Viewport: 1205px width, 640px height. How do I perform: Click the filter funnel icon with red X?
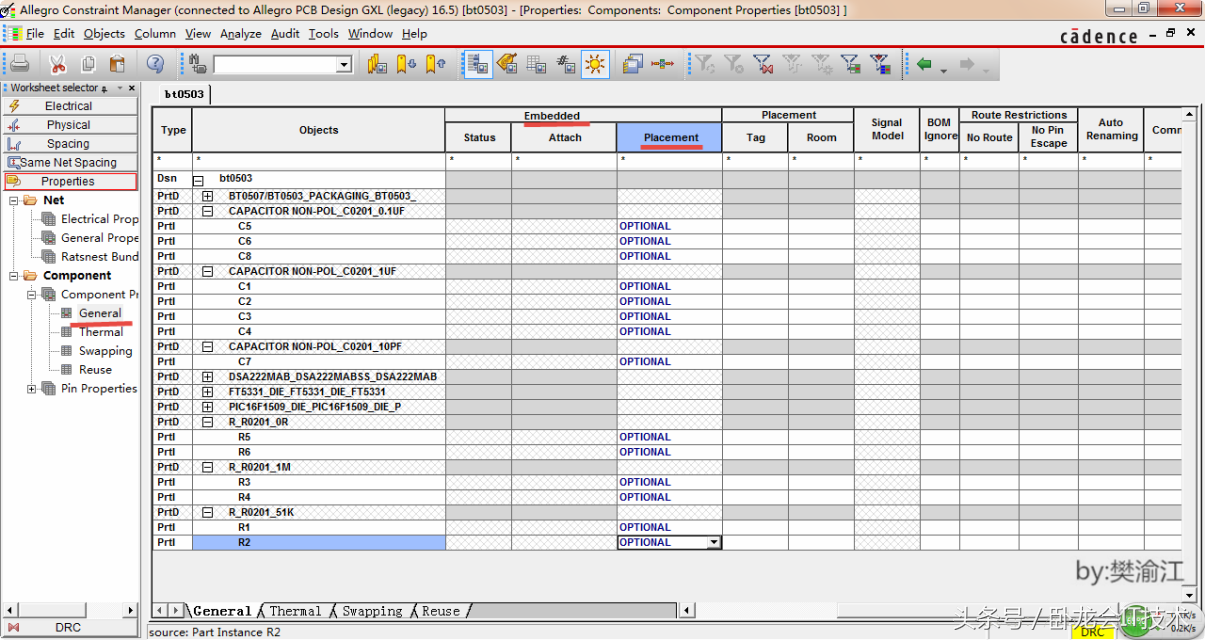pos(763,64)
